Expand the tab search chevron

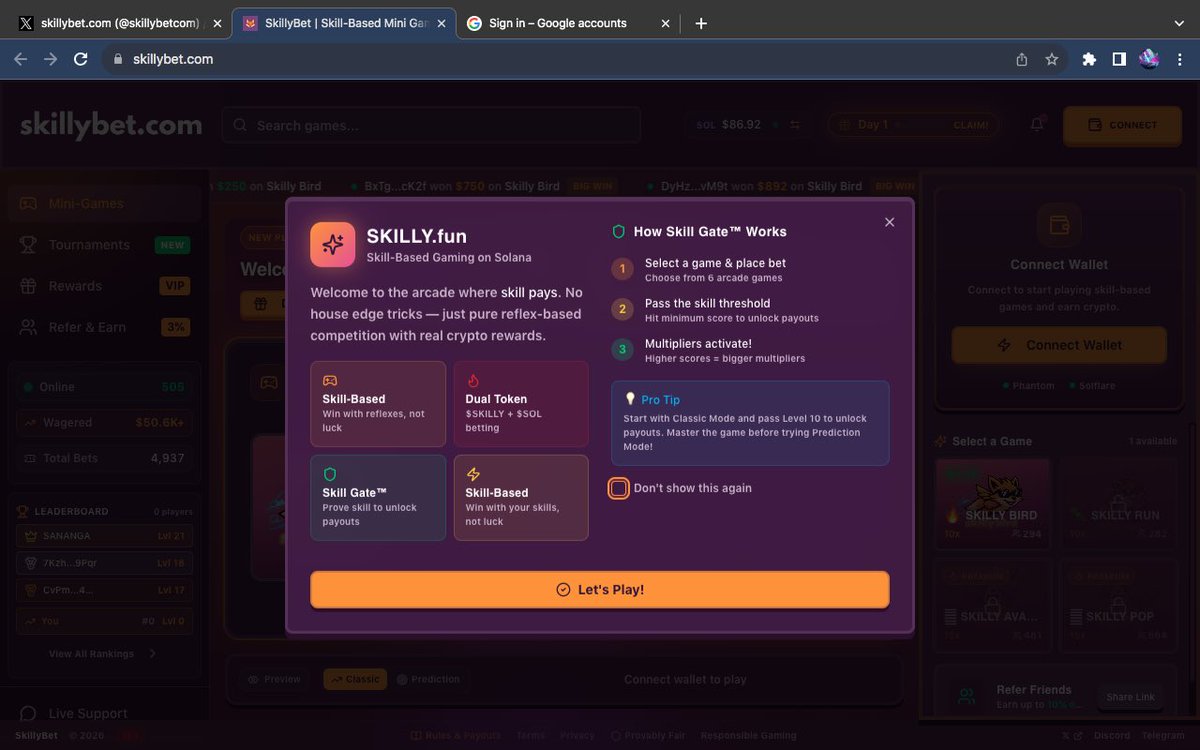click(x=1178, y=23)
